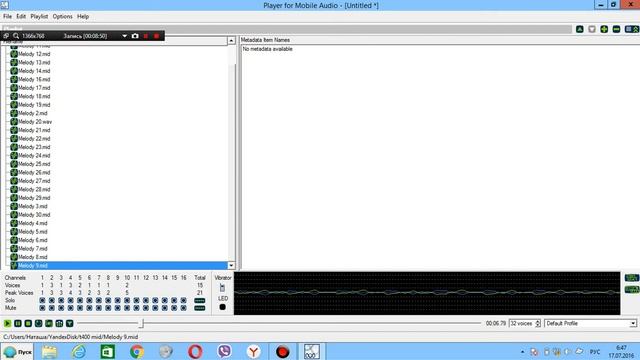Toggle Solo for channel 10
Screen dimensions: 640x360
click(x=127, y=300)
